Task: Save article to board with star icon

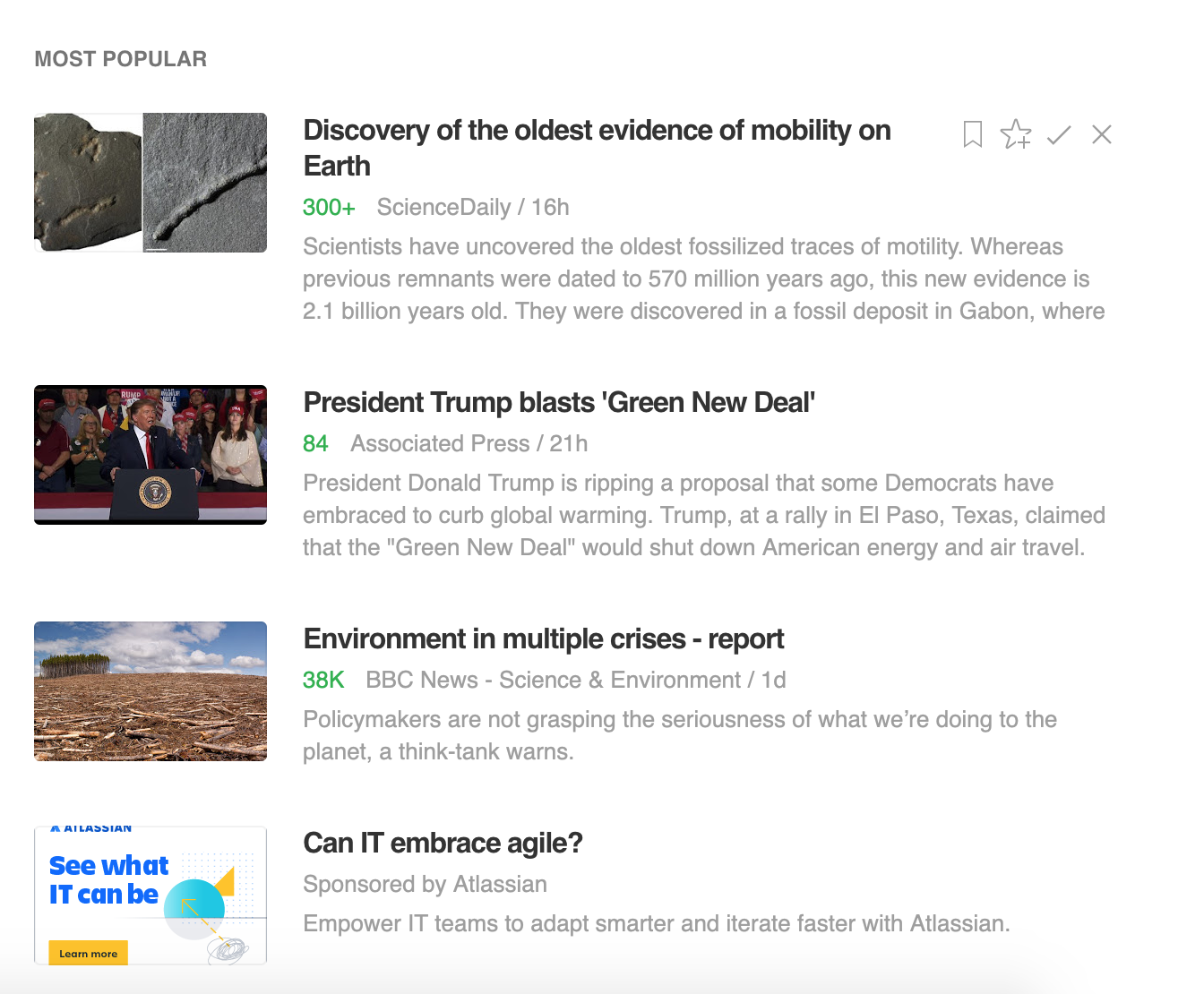Action: pos(1016,134)
